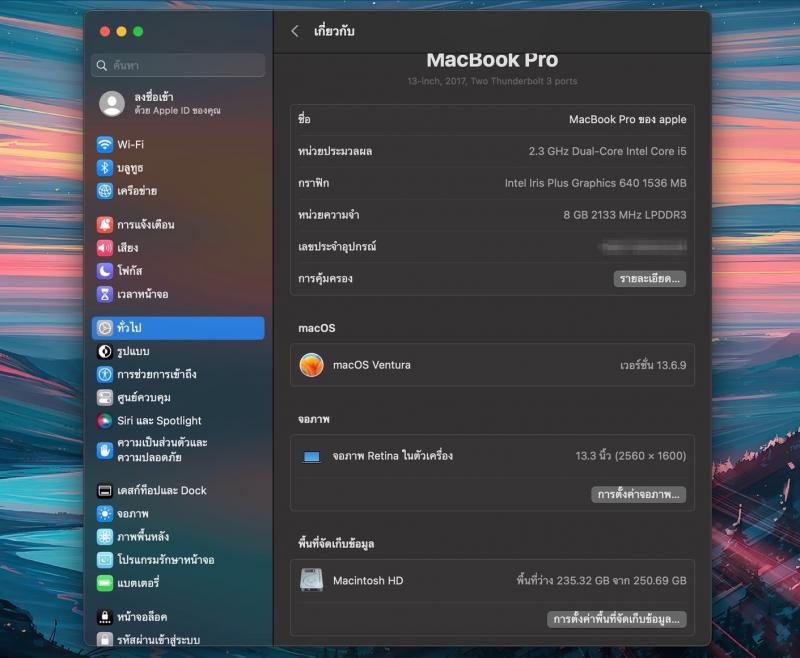Open Accessibility (การช่วยการเข้าถึง) icon

[x=105, y=374]
